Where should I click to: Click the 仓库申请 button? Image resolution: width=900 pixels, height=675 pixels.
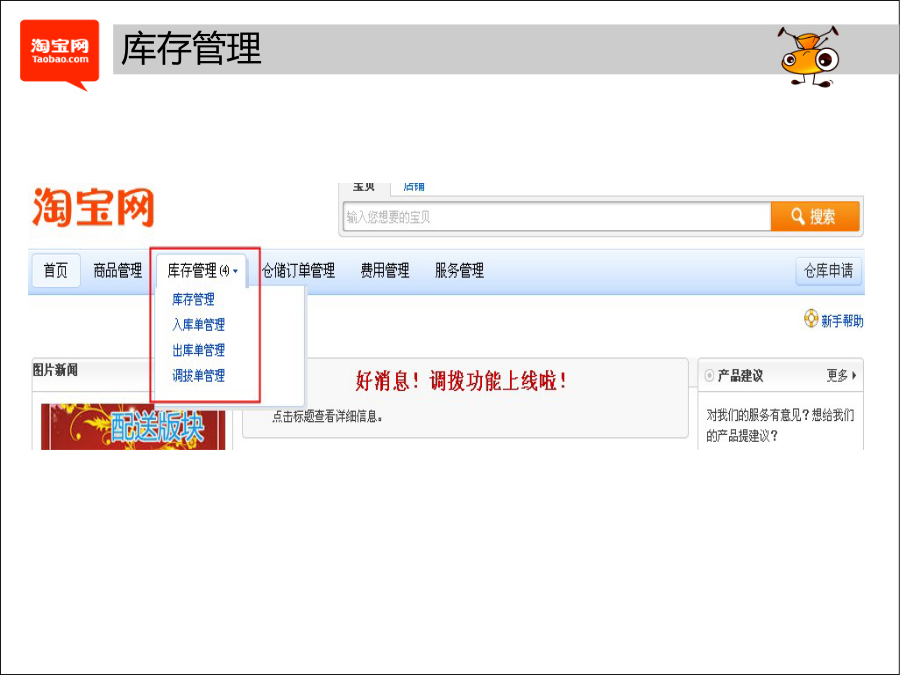coord(828,271)
